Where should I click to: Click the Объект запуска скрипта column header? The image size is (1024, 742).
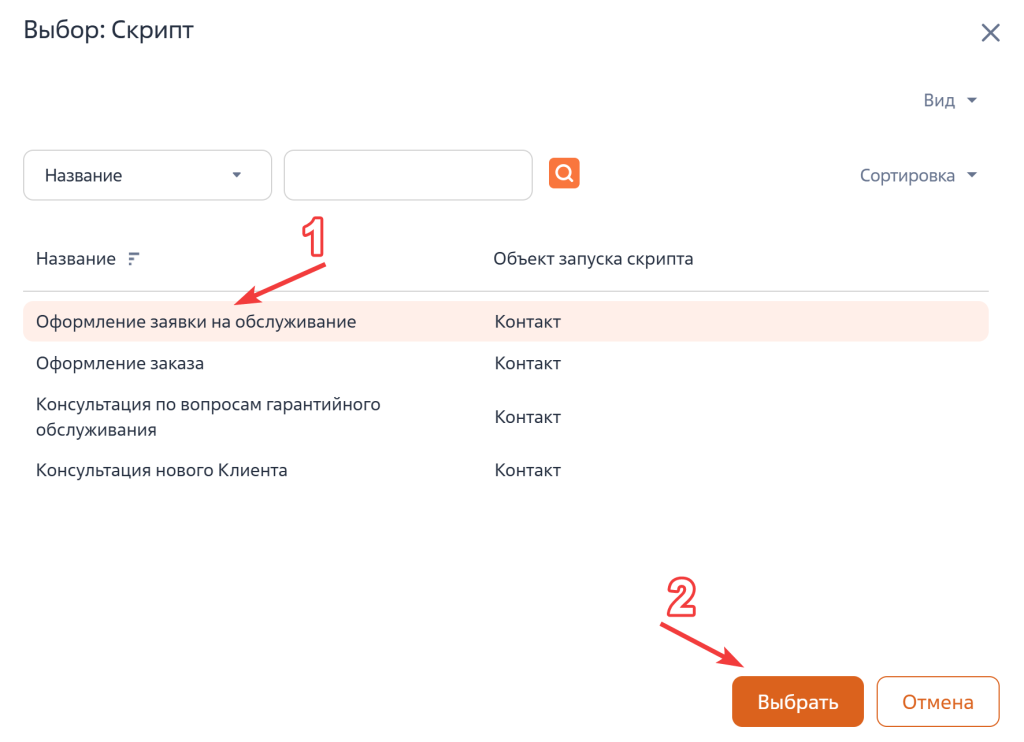point(594,257)
